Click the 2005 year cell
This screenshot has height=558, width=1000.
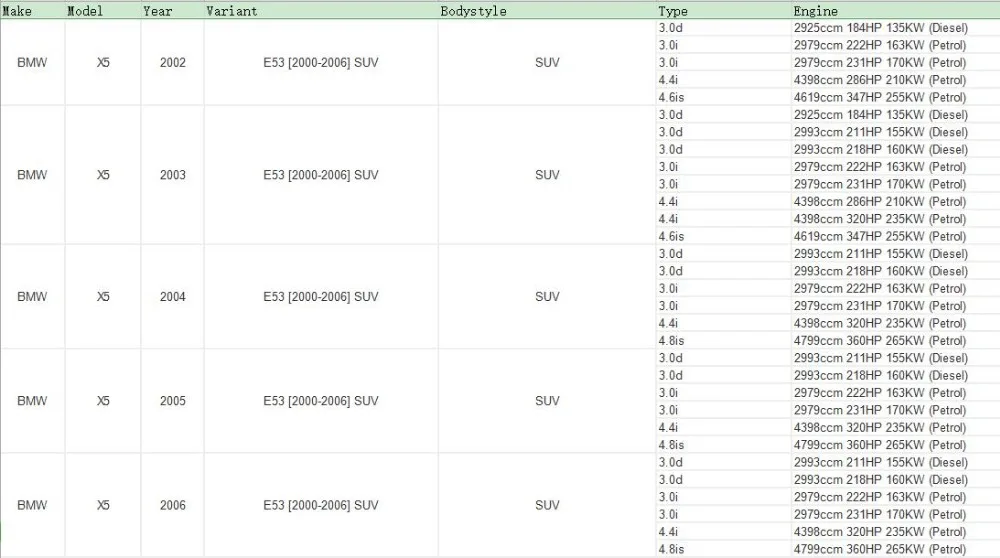[173, 401]
